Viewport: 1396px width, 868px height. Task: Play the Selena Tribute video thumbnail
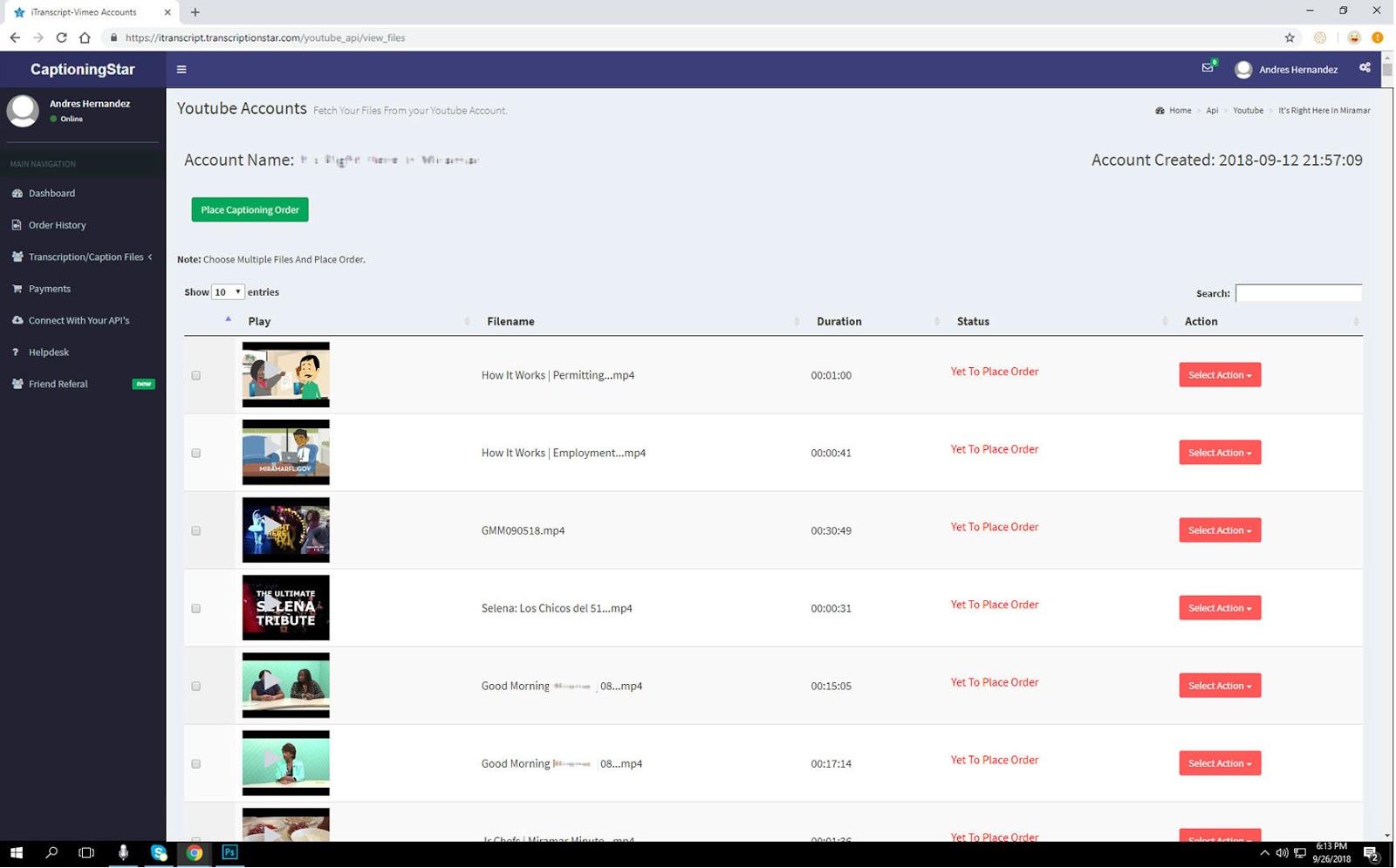[x=286, y=608]
